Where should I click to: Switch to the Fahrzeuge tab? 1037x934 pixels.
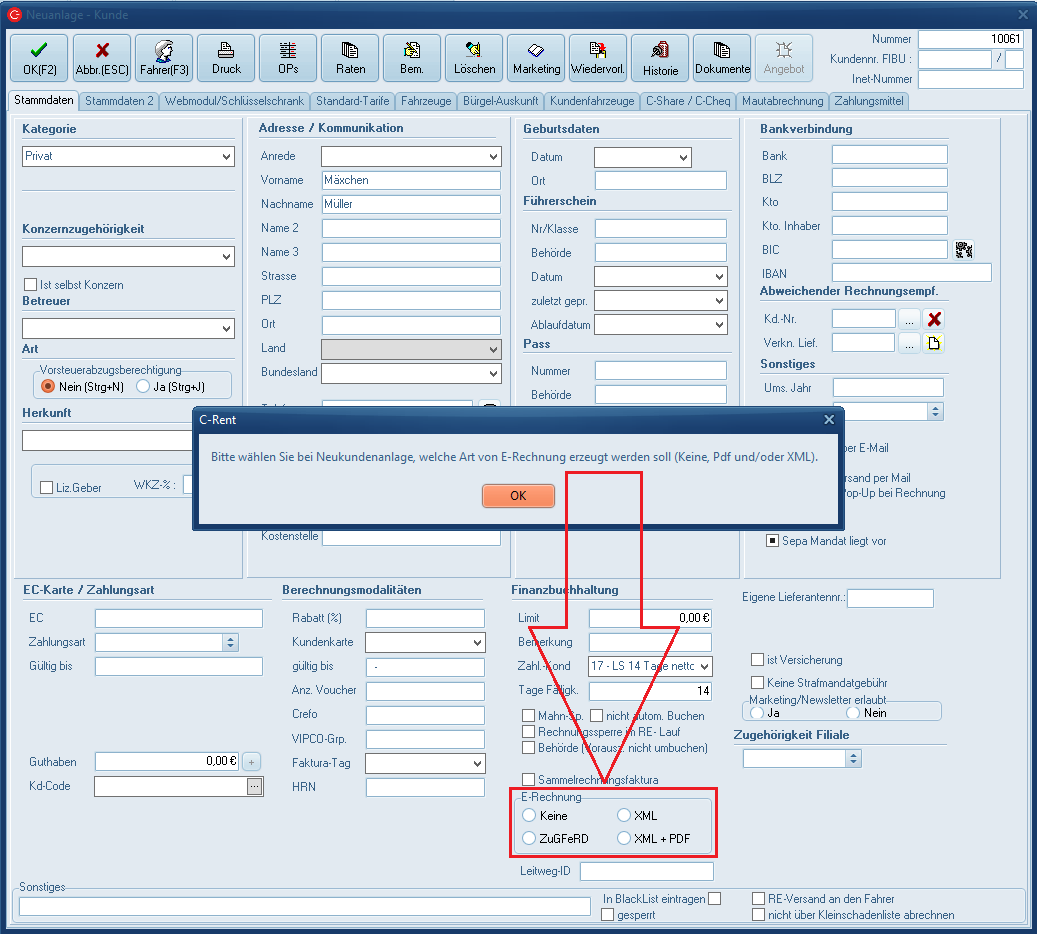[x=427, y=101]
